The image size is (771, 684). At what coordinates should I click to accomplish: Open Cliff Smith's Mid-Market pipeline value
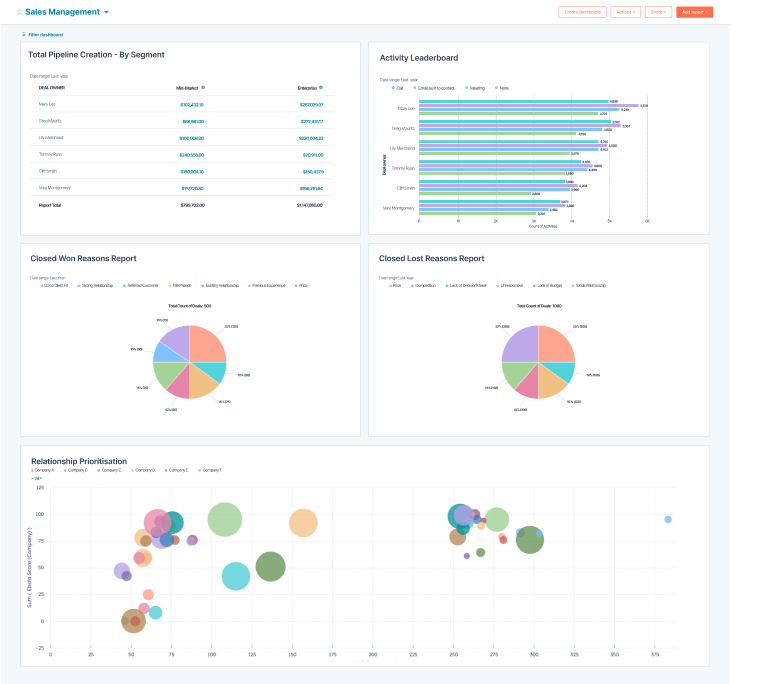coord(192,172)
